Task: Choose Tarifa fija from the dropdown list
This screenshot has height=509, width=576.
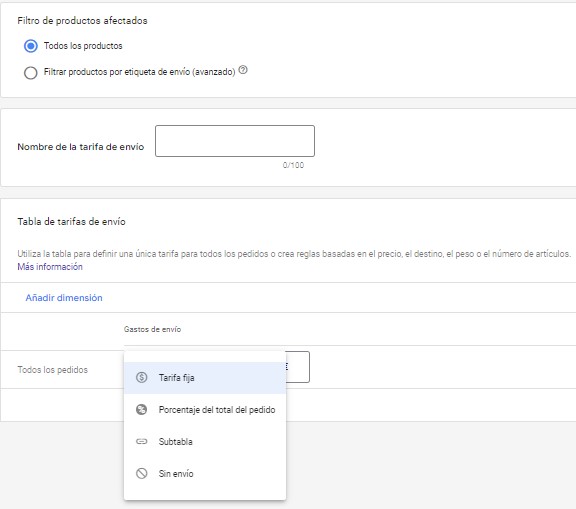Action: point(205,378)
